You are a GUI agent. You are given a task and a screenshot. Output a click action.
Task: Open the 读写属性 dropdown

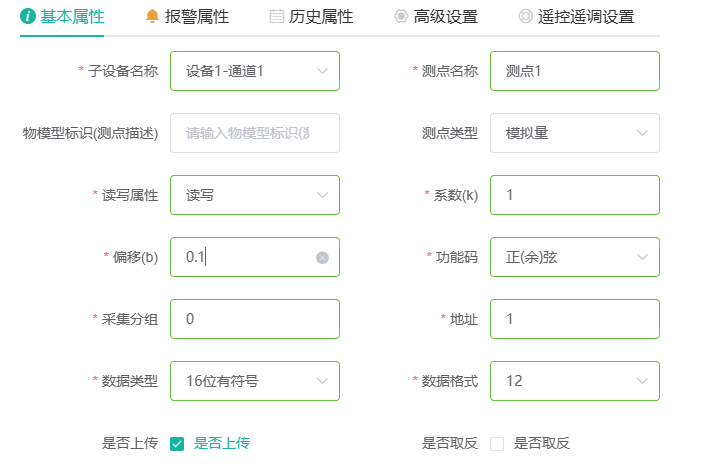pyautogui.click(x=255, y=195)
